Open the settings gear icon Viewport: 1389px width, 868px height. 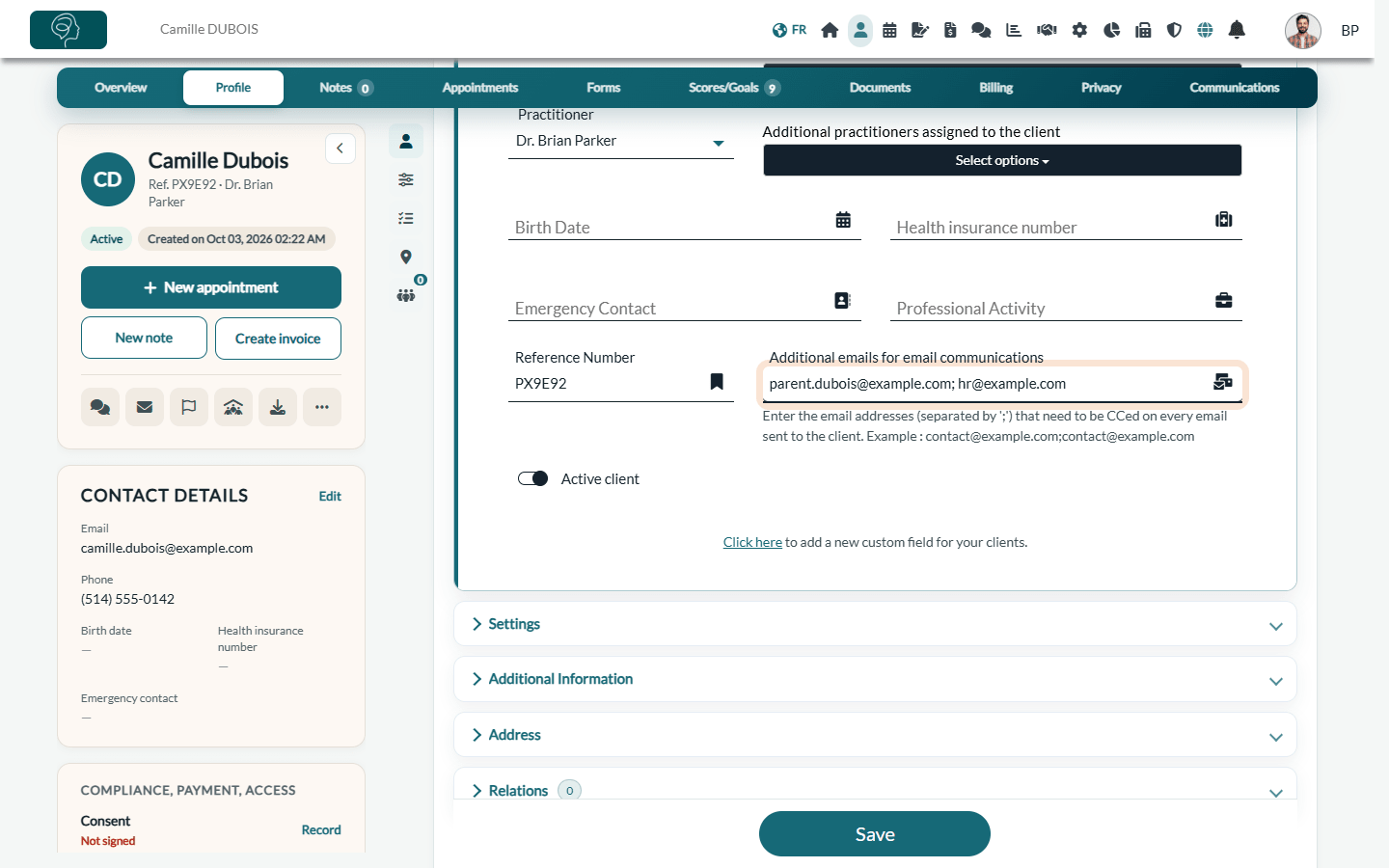pyautogui.click(x=1079, y=30)
